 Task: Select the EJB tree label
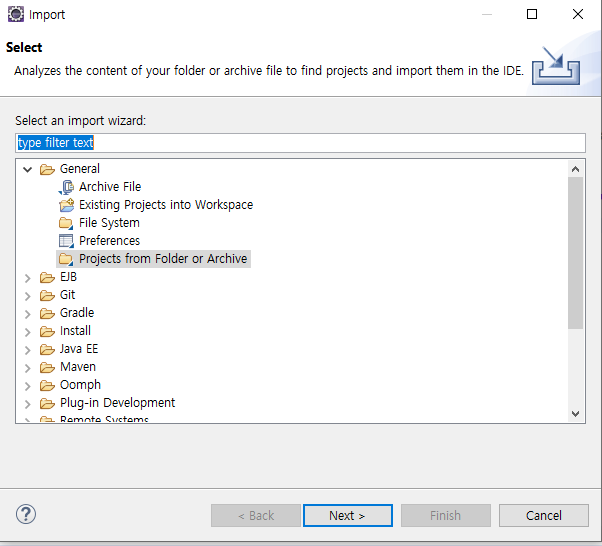click(x=68, y=277)
